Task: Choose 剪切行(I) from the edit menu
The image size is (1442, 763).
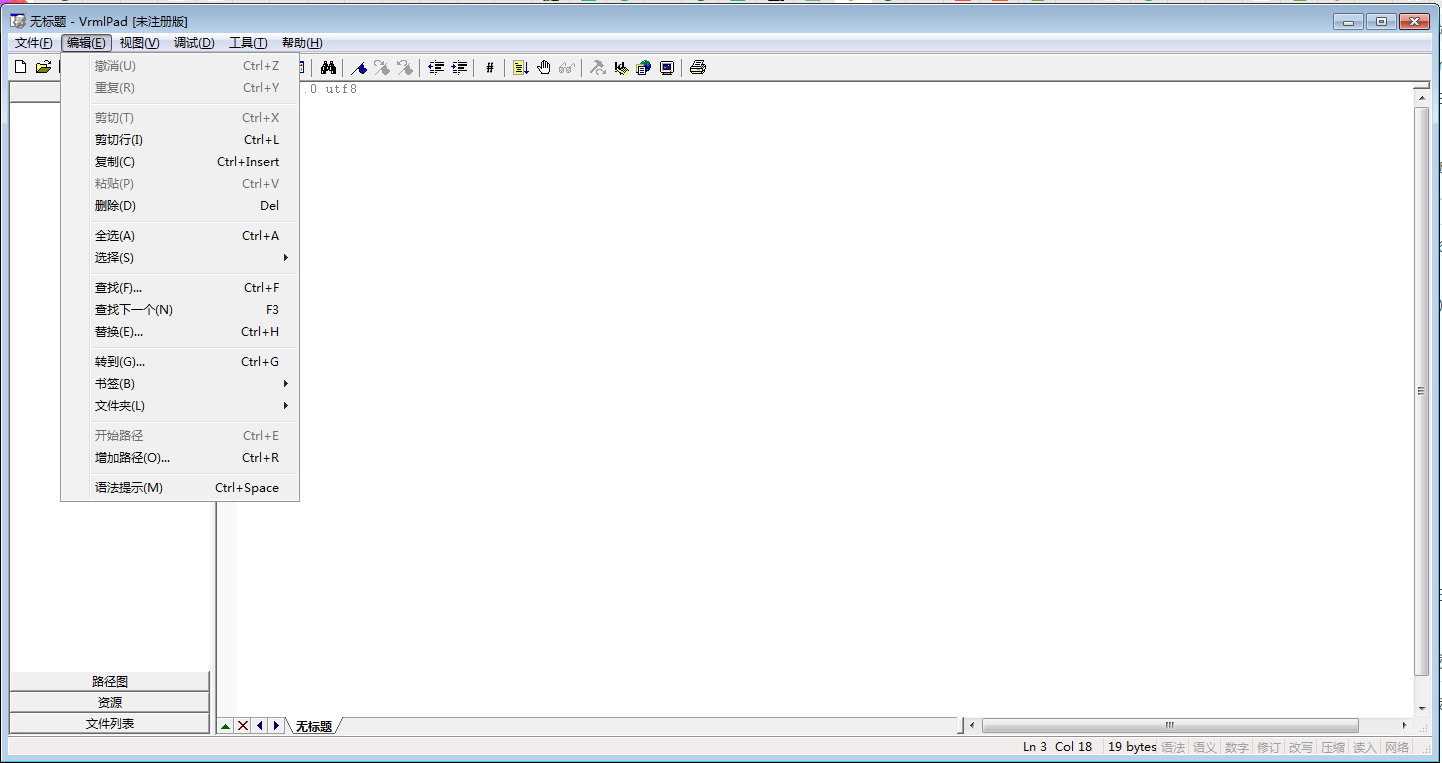Action: [x=180, y=140]
